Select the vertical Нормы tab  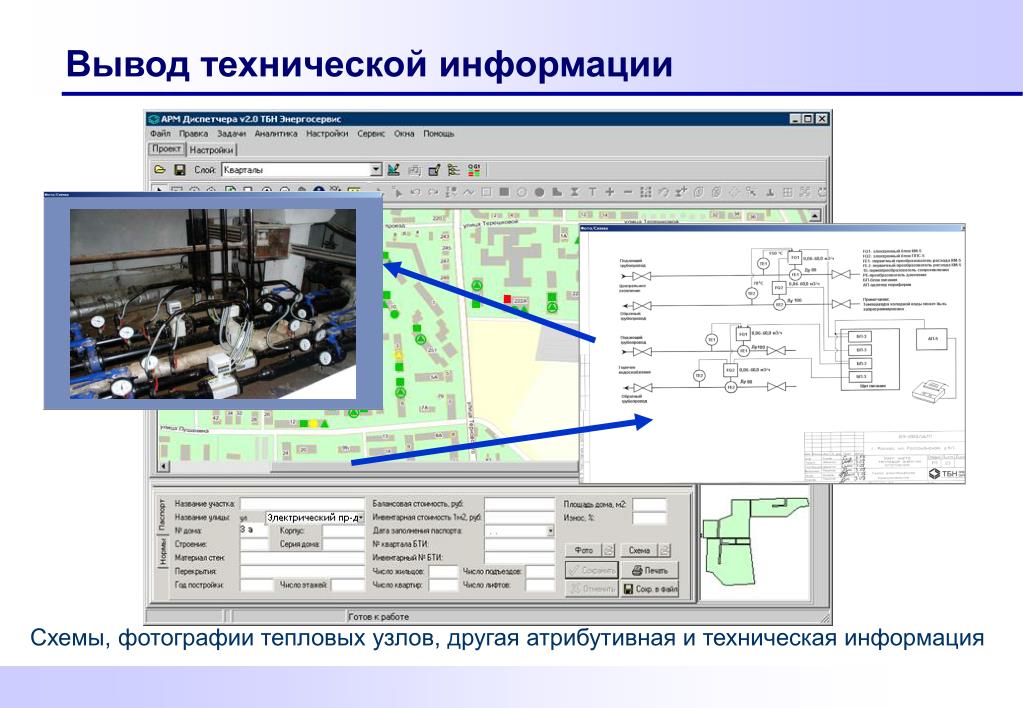click(162, 552)
